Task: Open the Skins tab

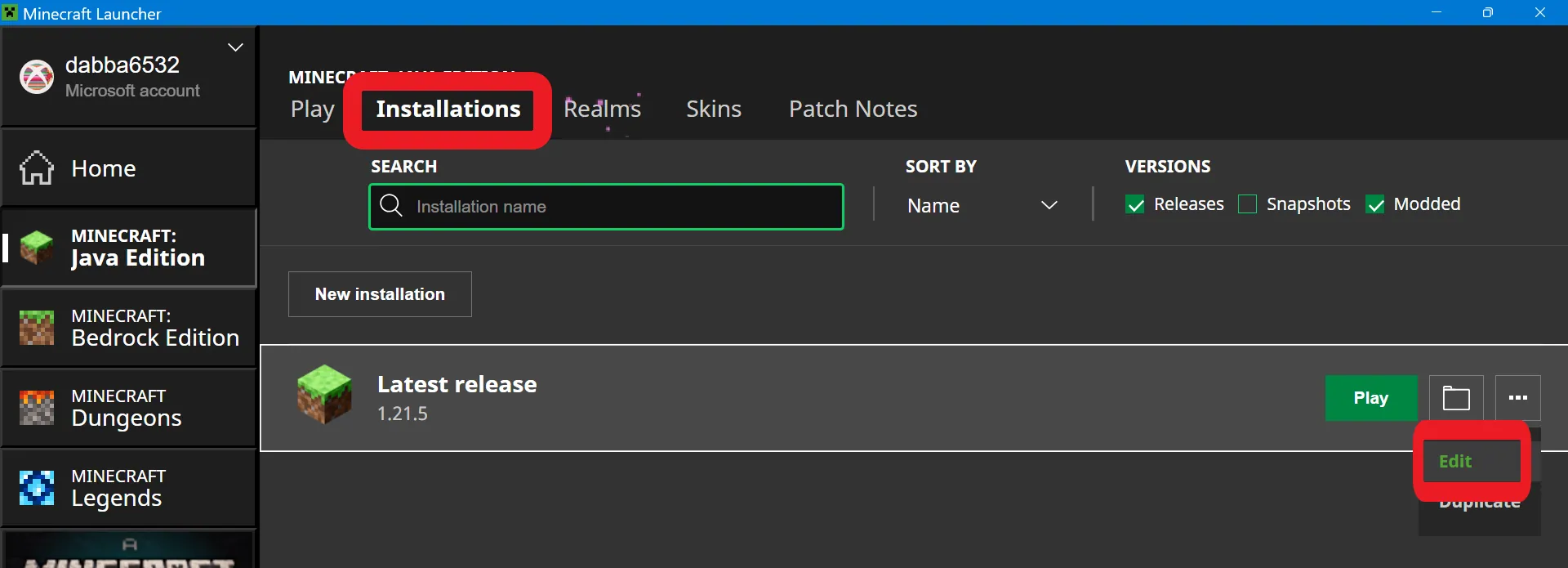Action: click(x=714, y=109)
